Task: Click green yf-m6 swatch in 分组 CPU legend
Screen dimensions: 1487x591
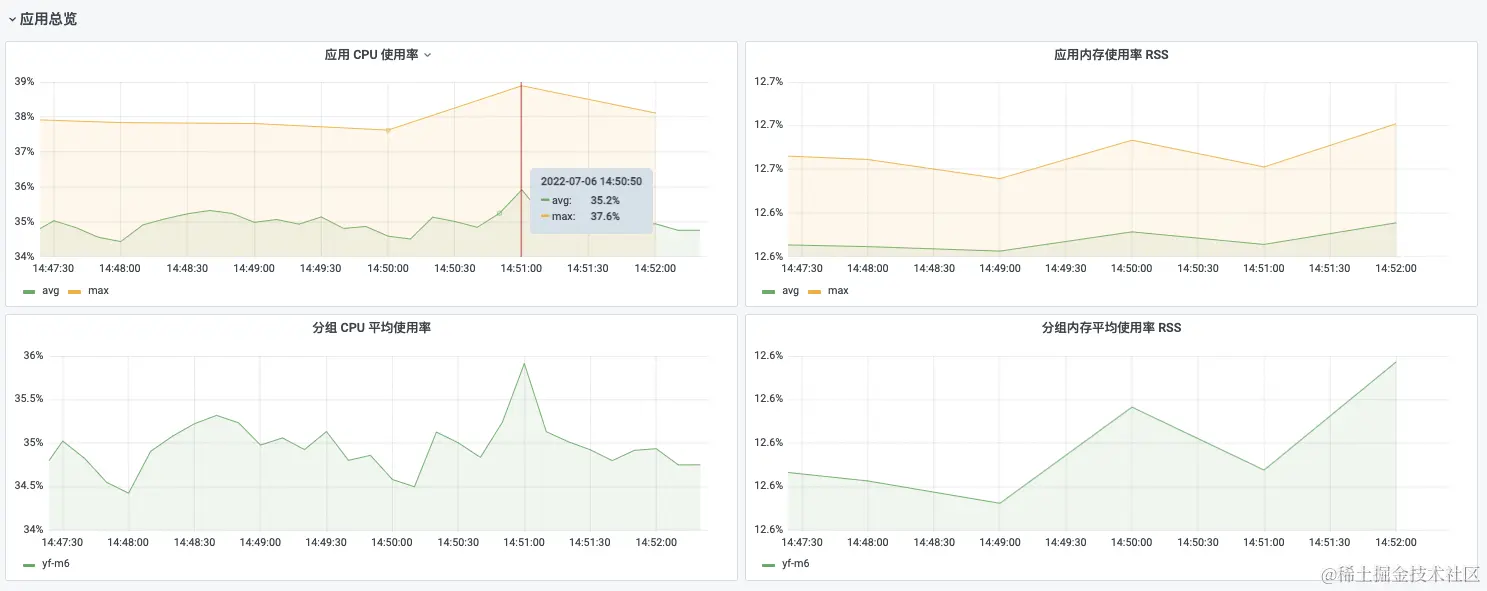Action: (x=29, y=565)
